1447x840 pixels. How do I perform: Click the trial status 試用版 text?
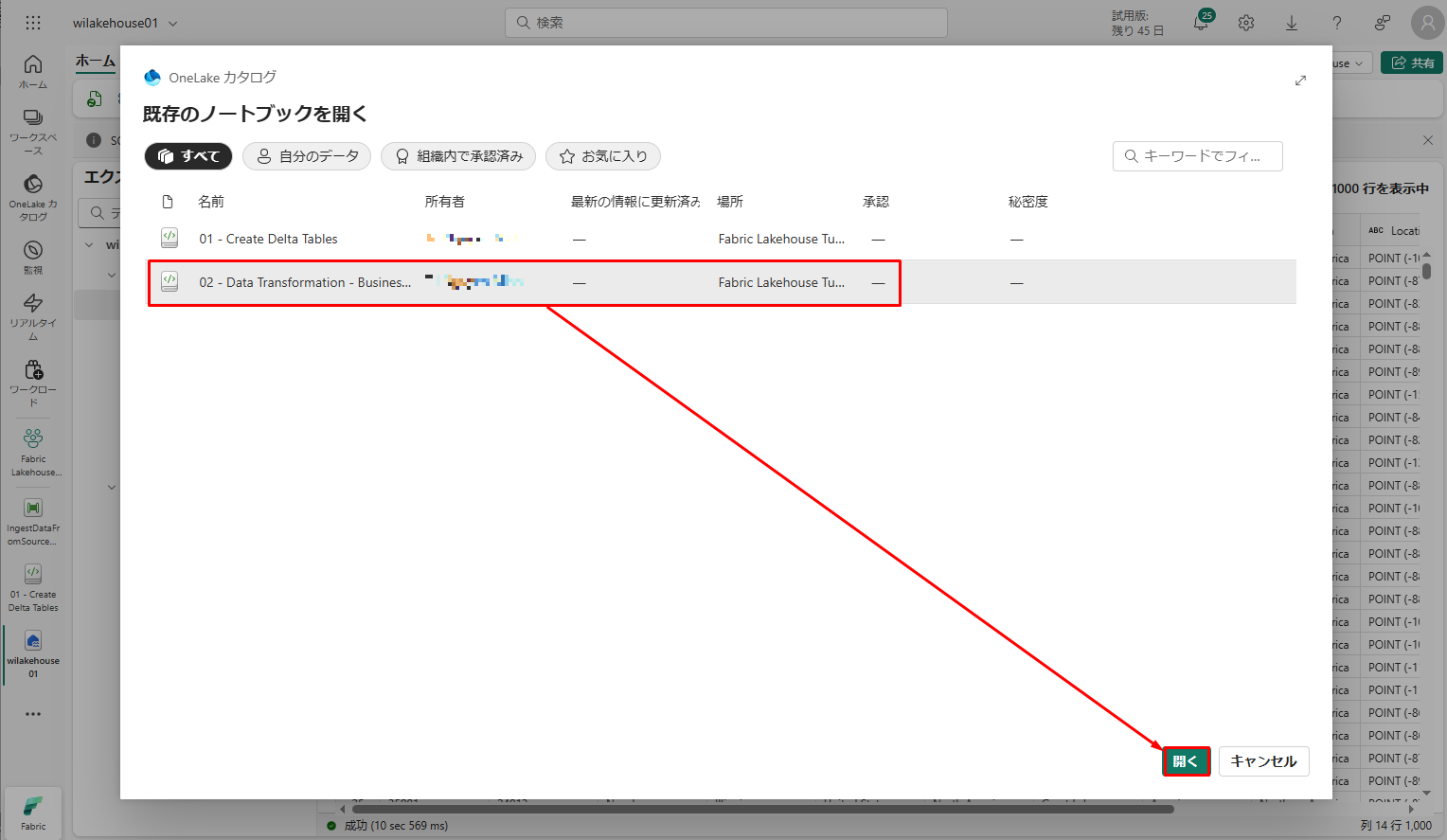pos(1137,23)
